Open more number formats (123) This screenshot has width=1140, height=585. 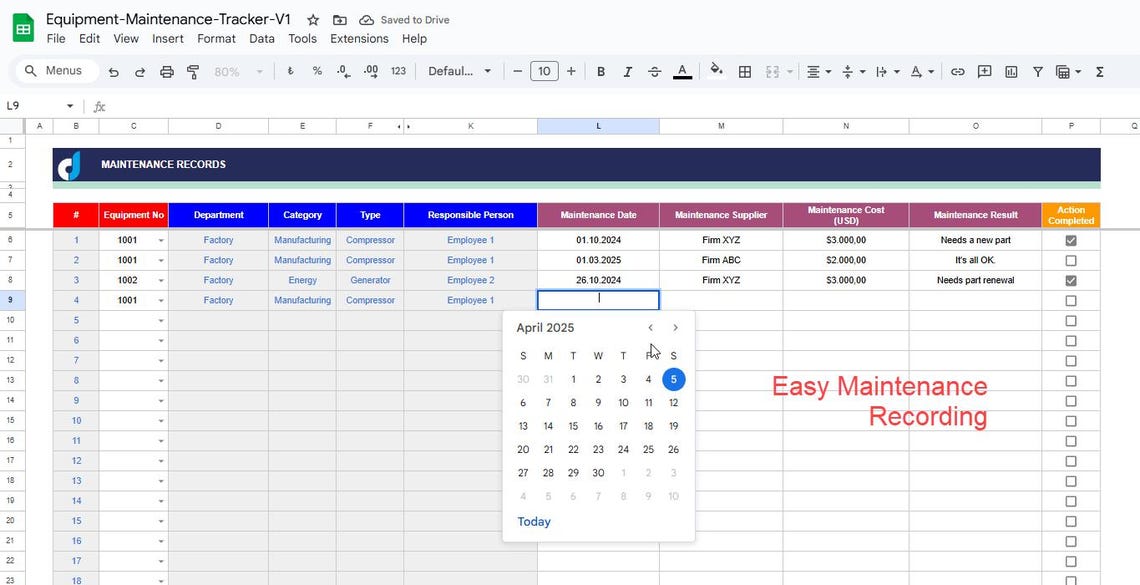(x=398, y=71)
